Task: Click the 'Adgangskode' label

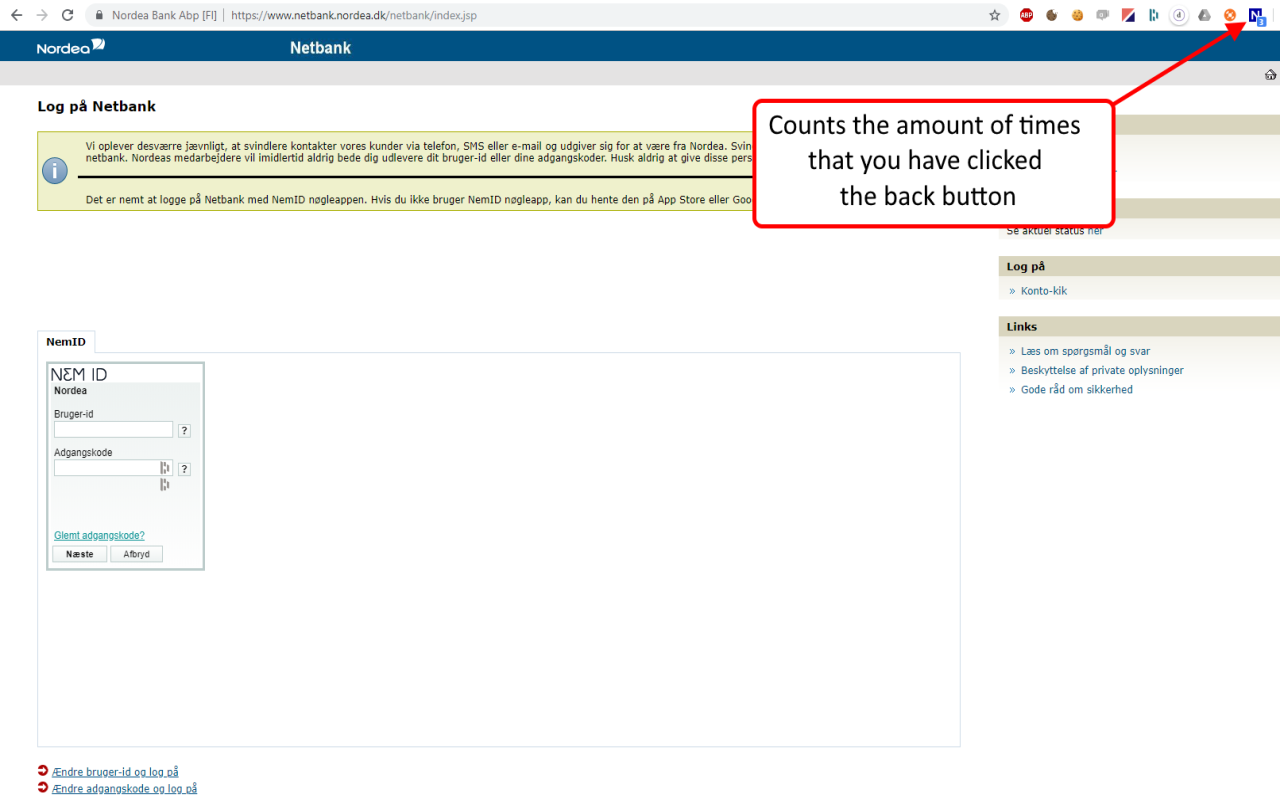Action: [83, 452]
